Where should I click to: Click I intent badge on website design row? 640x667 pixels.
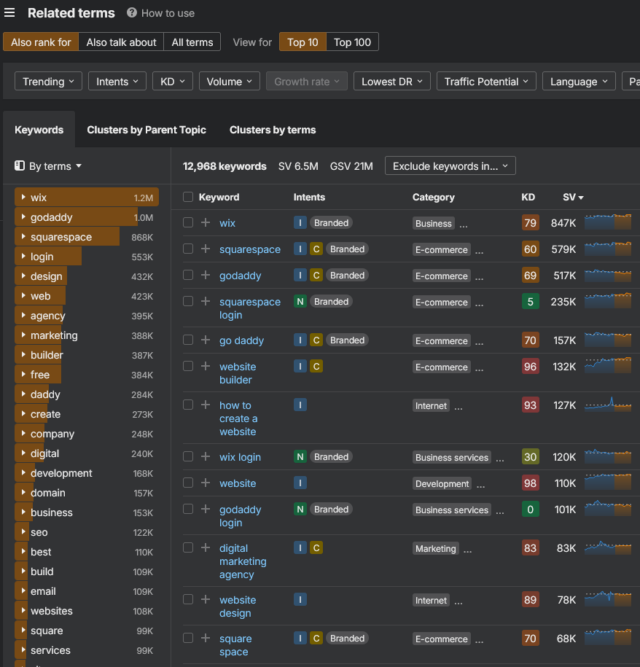pyautogui.click(x=300, y=600)
